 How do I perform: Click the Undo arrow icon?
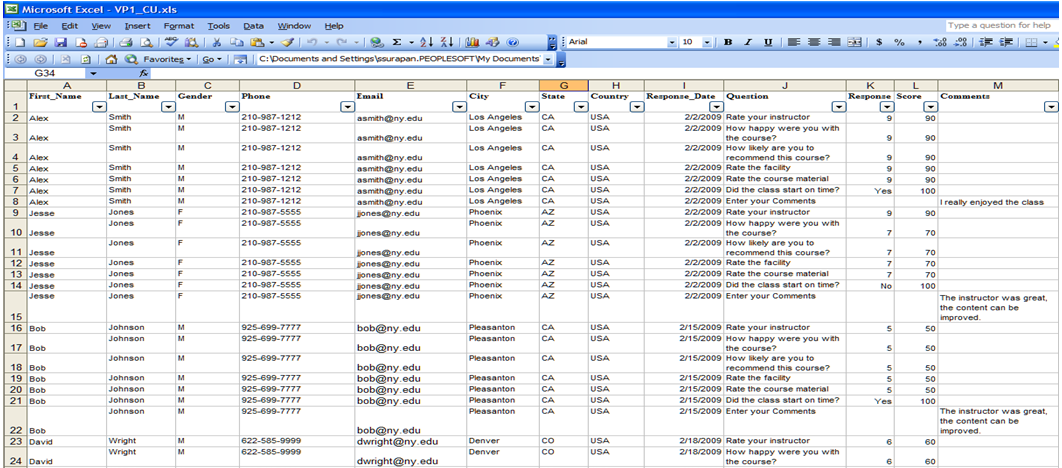point(314,42)
